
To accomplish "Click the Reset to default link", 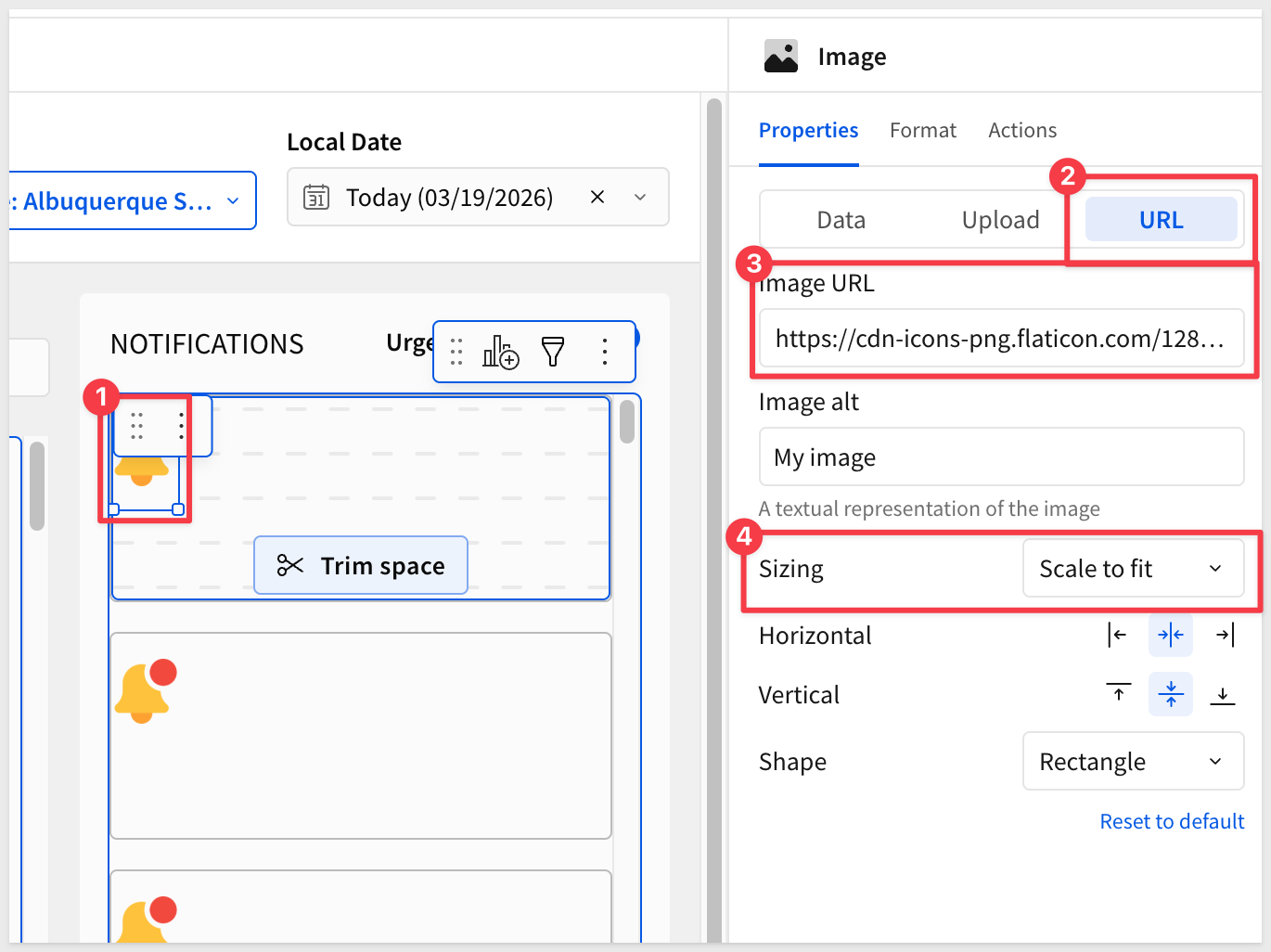I will pos(1172,821).
